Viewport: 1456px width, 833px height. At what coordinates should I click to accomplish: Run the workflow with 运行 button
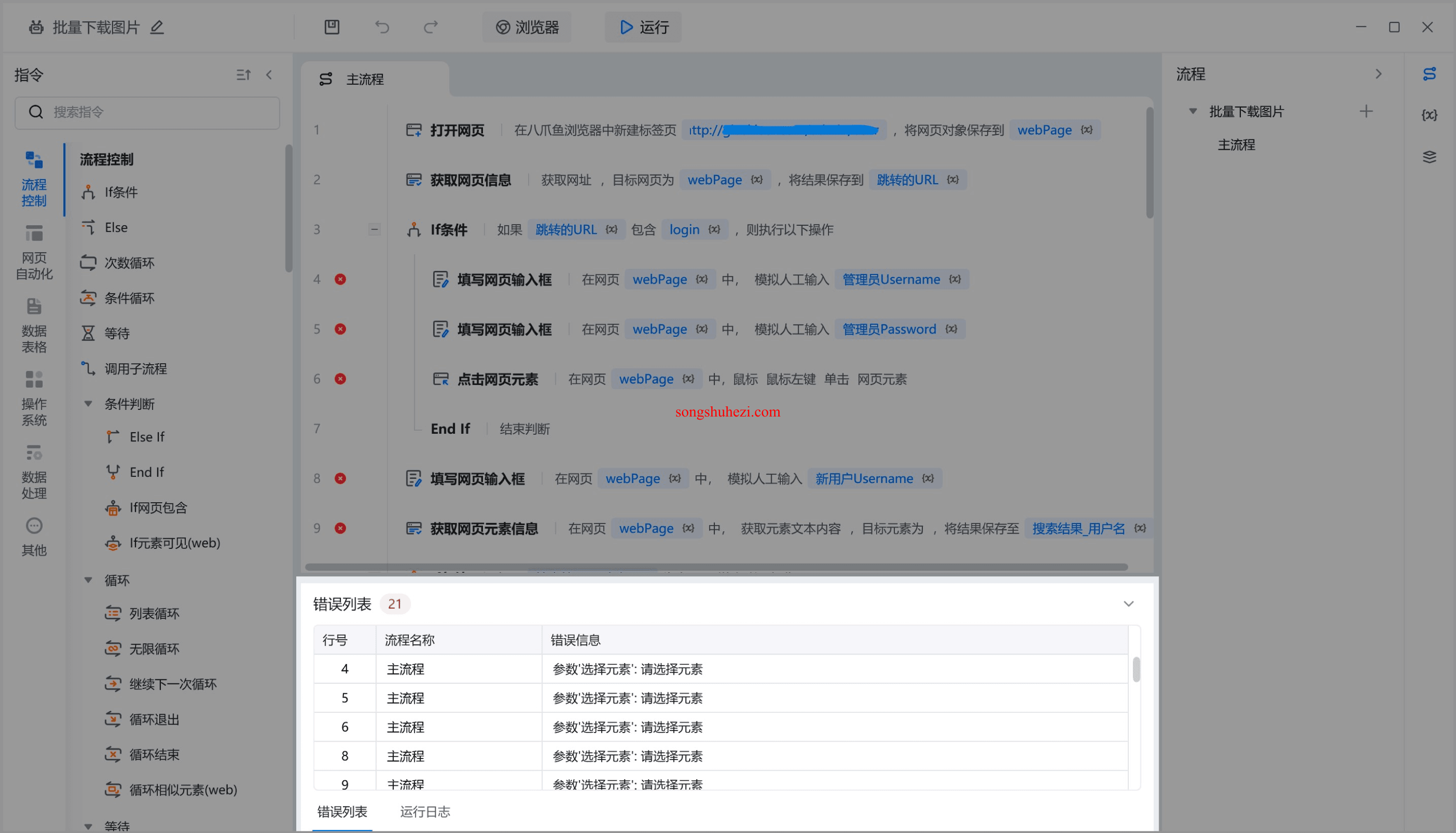tap(644, 27)
